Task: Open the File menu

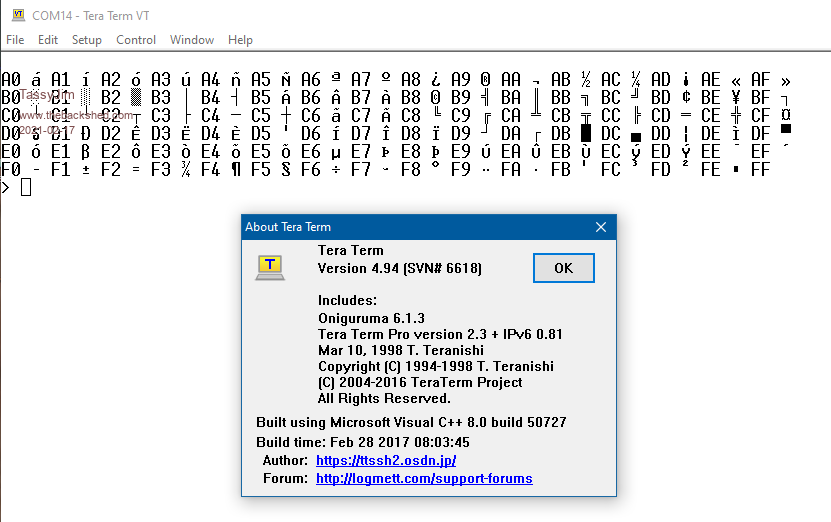Action: (15, 40)
